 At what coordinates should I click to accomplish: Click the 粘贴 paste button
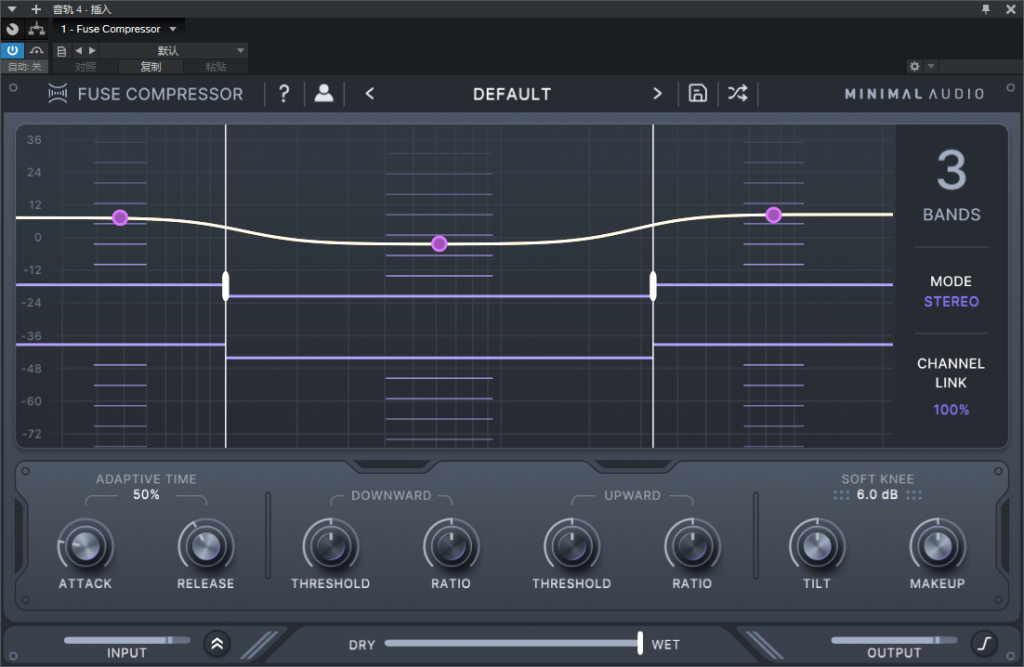(216, 67)
